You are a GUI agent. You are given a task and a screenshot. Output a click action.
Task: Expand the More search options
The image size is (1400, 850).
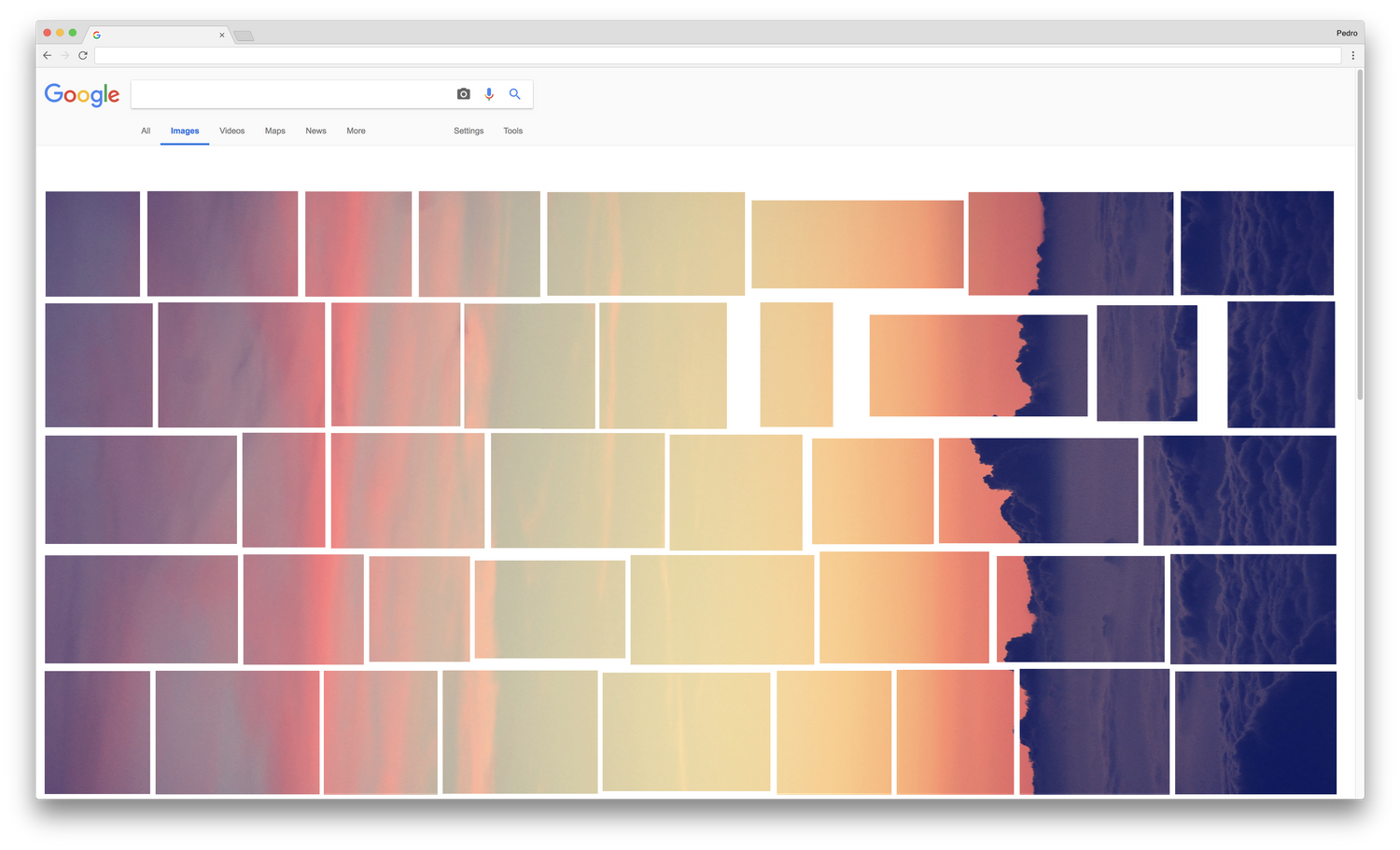(x=356, y=131)
